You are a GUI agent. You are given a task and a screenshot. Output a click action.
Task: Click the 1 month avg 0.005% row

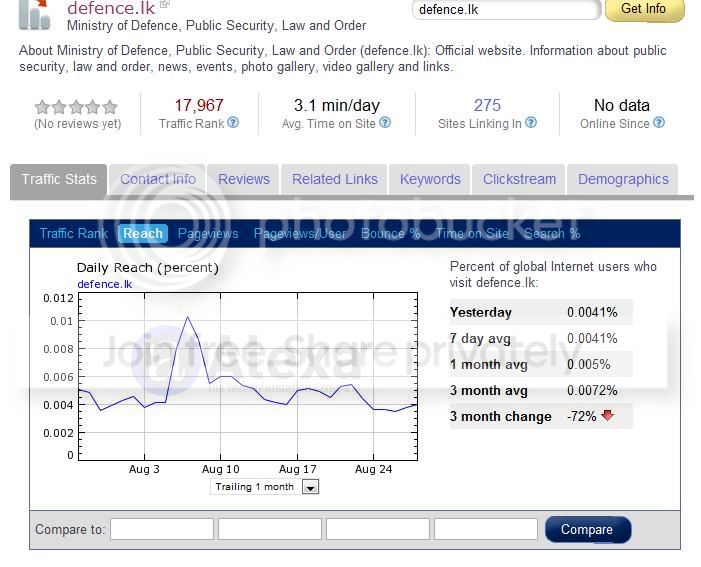coord(541,364)
